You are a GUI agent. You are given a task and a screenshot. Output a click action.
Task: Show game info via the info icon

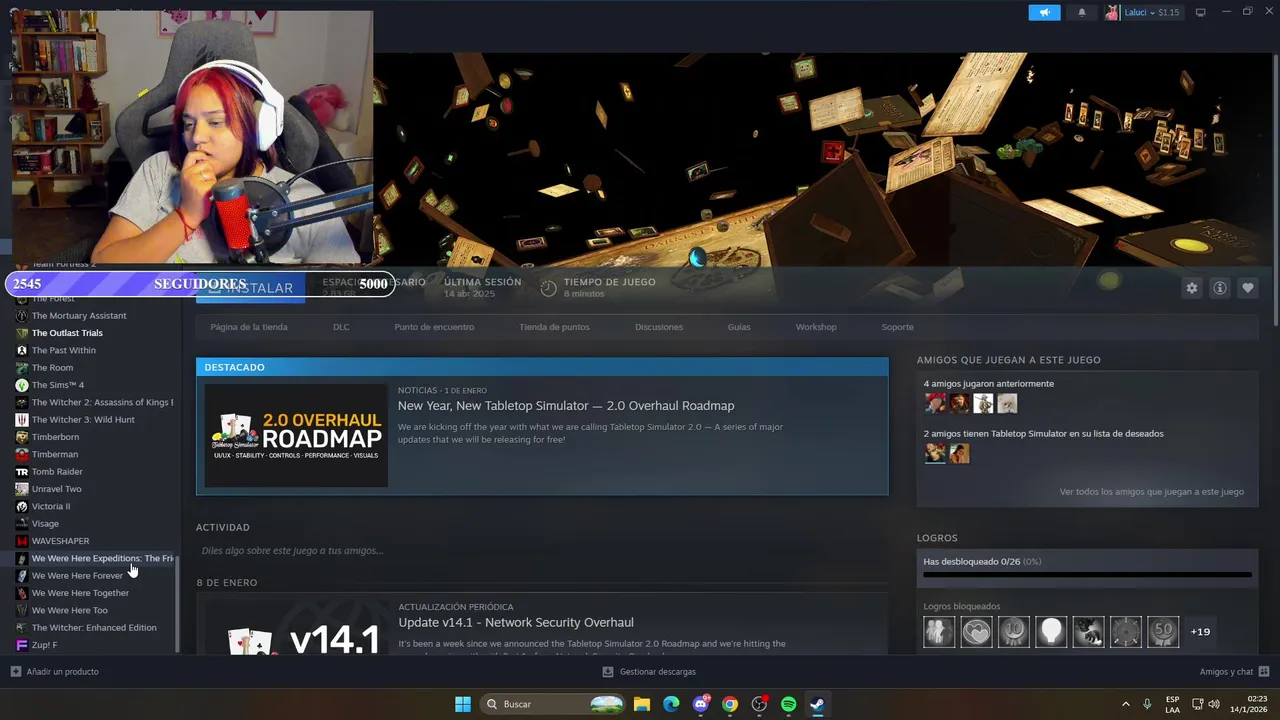point(1219,288)
